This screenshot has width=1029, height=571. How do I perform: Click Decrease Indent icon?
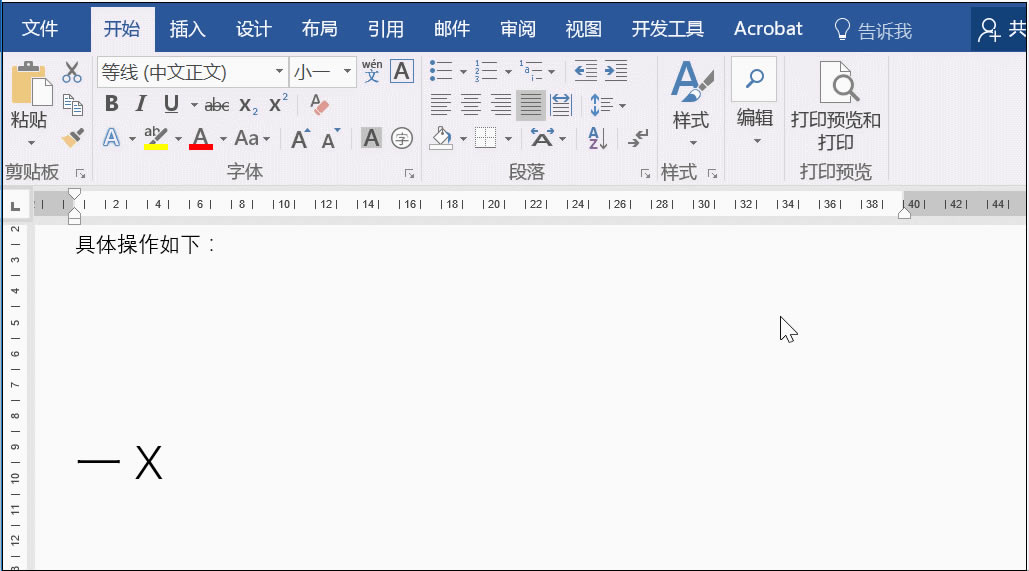[x=585, y=71]
